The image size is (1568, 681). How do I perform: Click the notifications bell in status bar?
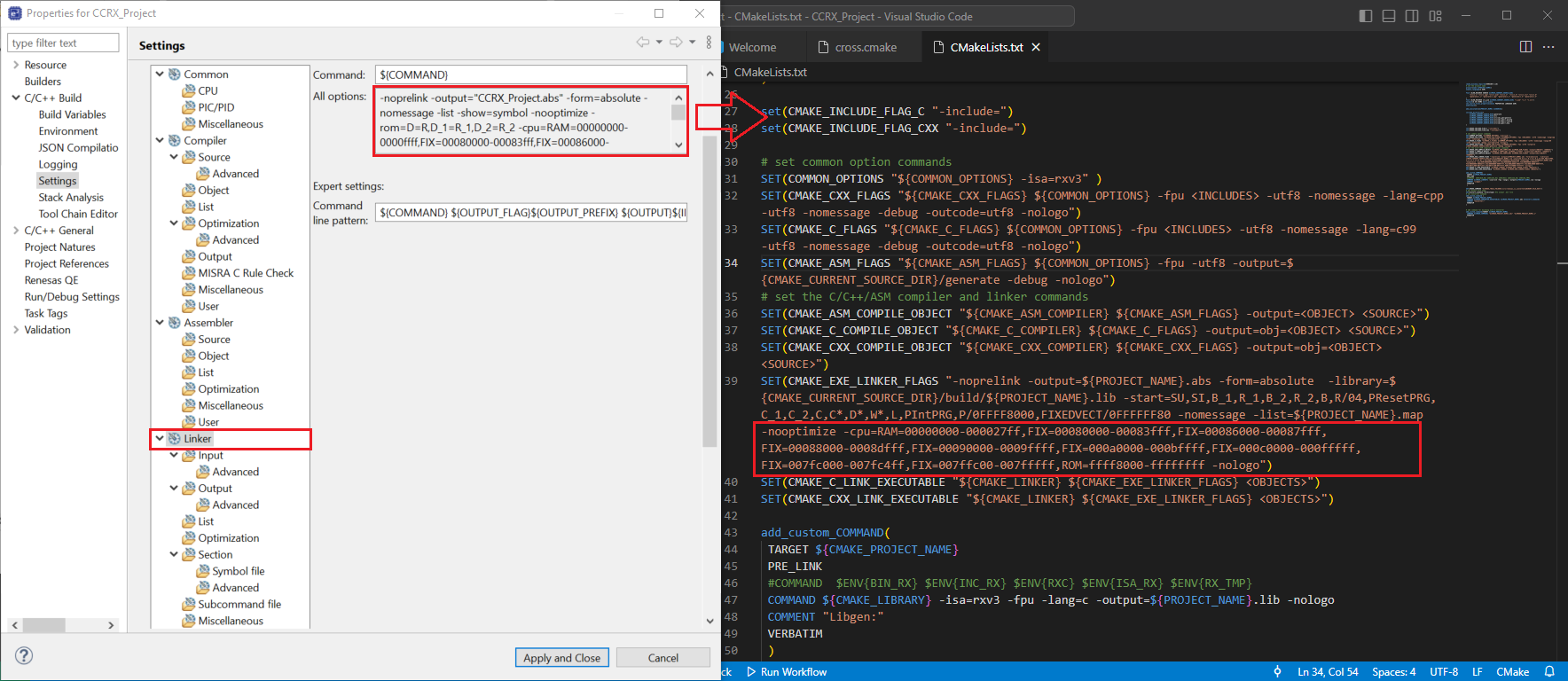[x=1549, y=671]
